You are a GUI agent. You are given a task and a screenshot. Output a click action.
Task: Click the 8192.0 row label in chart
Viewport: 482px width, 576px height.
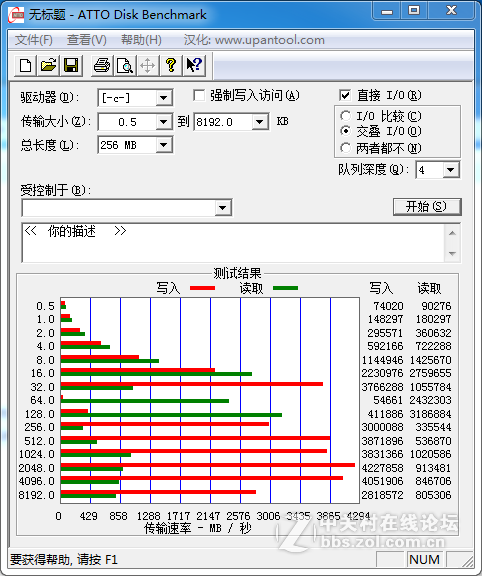(x=36, y=495)
